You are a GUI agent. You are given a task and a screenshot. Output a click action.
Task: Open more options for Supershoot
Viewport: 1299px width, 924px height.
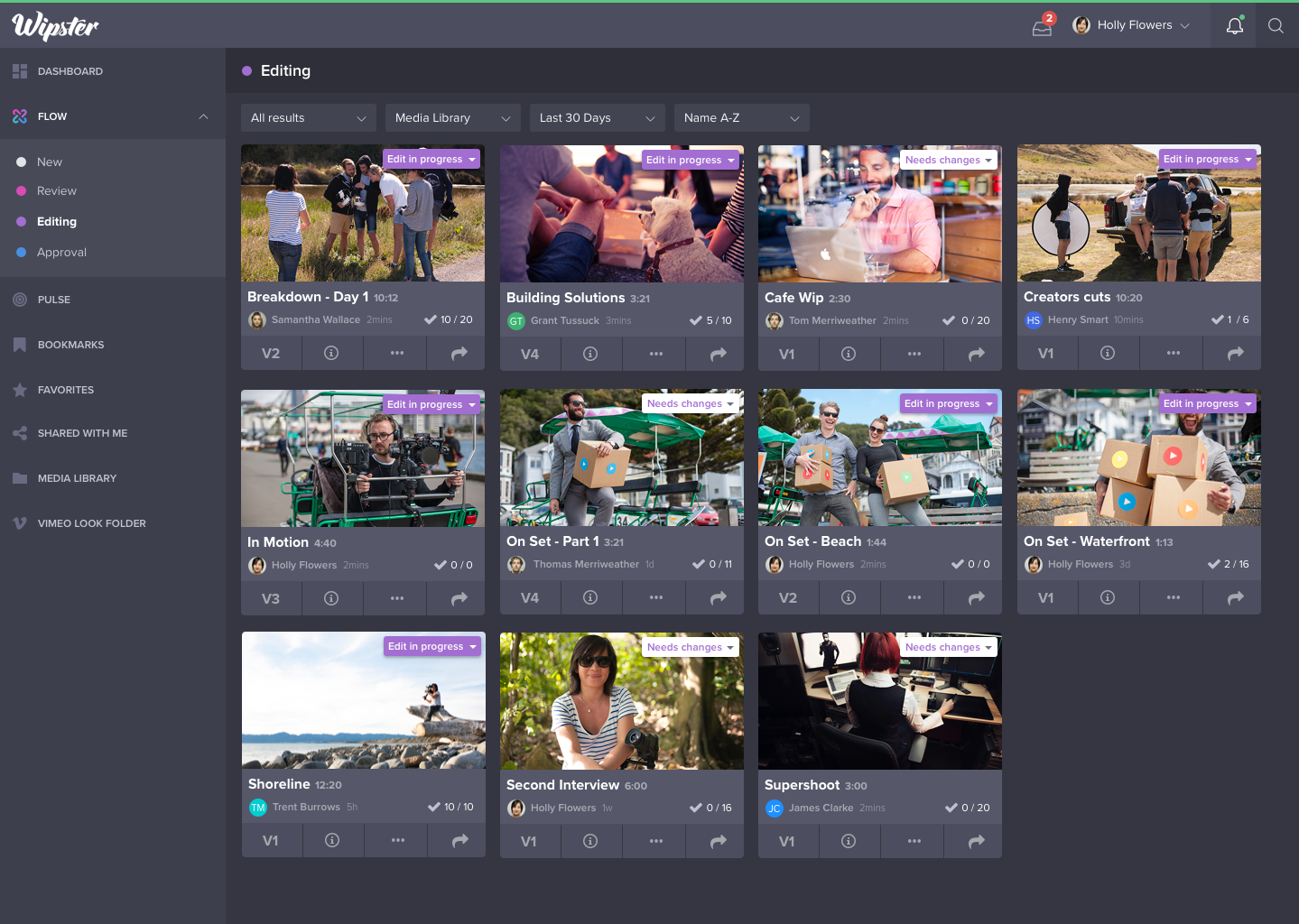tap(914, 841)
